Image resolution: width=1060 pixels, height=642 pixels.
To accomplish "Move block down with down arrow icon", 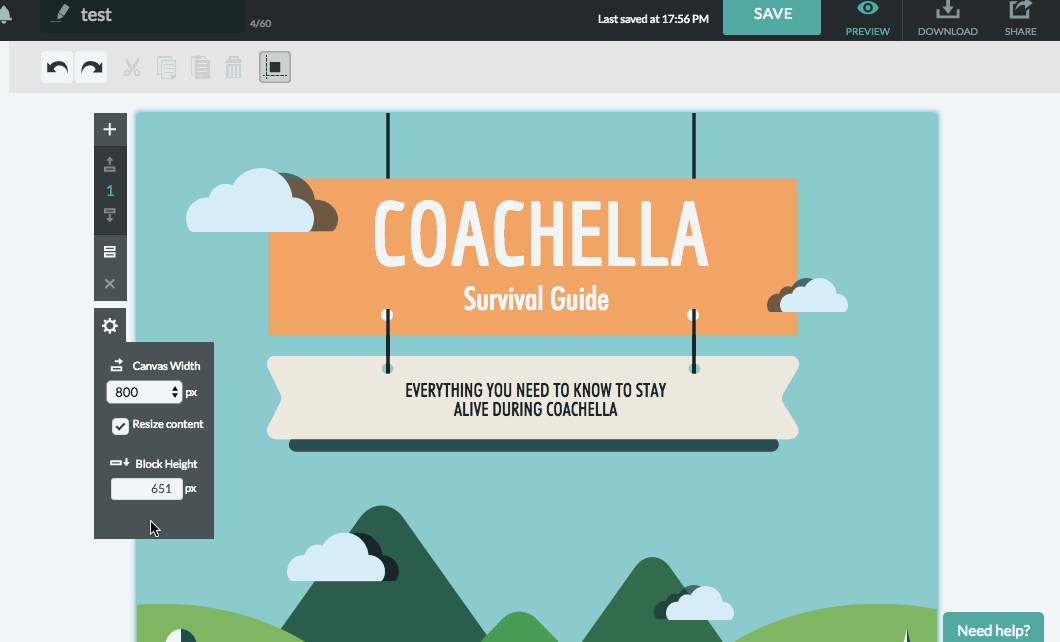I will tap(110, 216).
